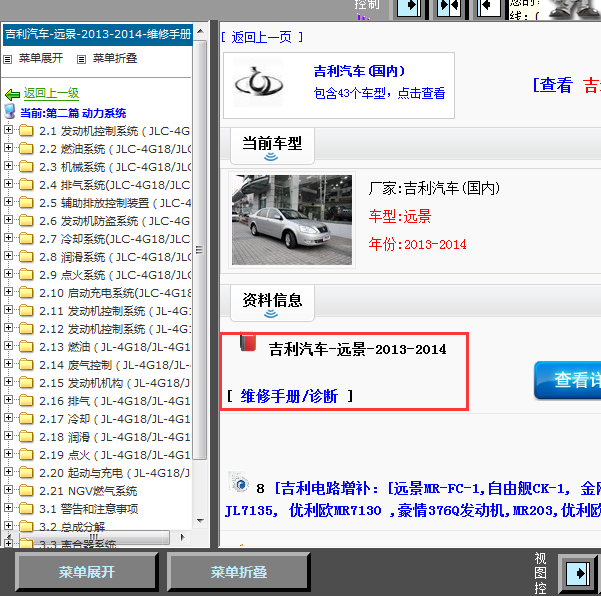The height and width of the screenshot is (596, 601).
Task: Click the 菜单折叠 icon in tree header
Action: (x=81, y=59)
